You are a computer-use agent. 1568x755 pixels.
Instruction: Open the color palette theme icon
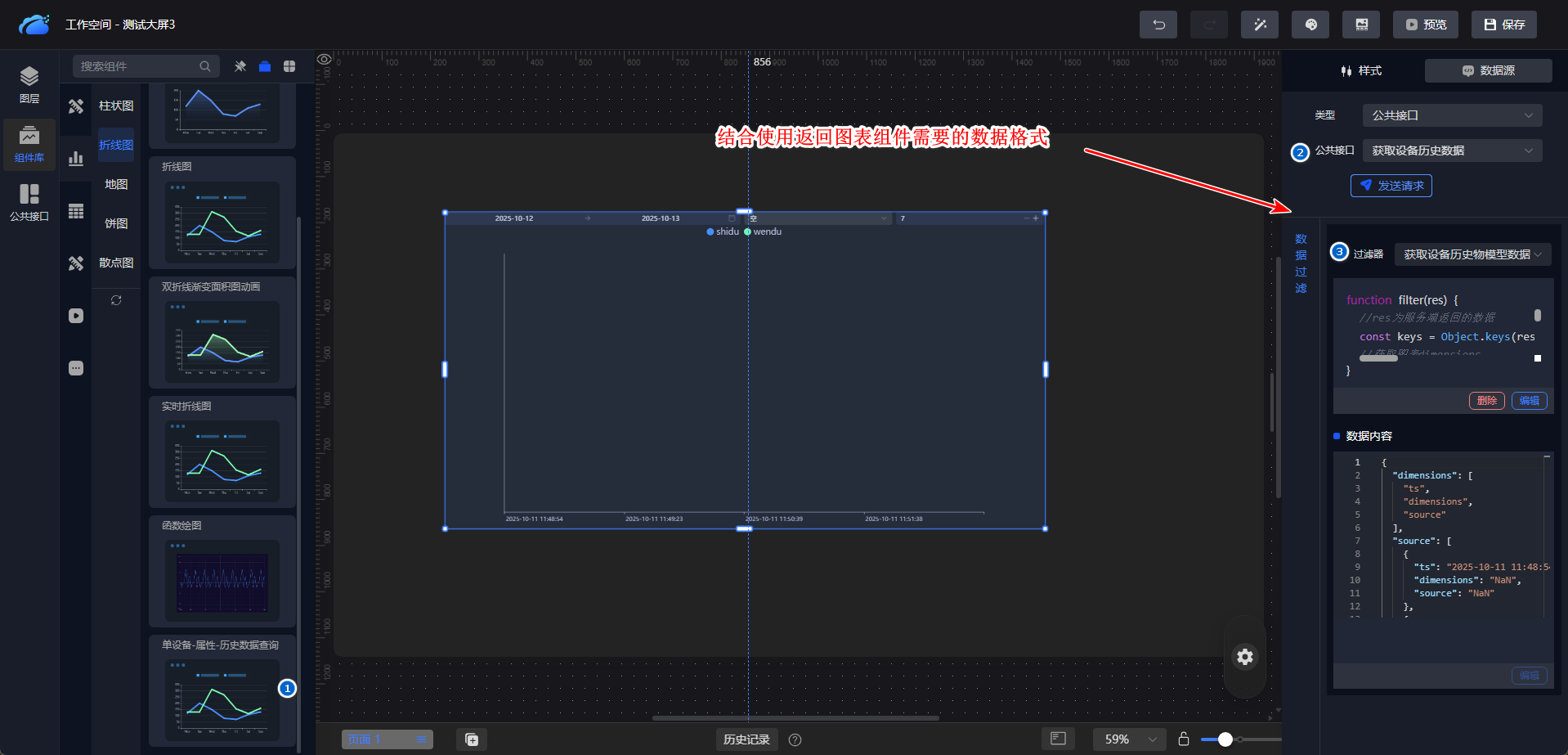(1310, 25)
